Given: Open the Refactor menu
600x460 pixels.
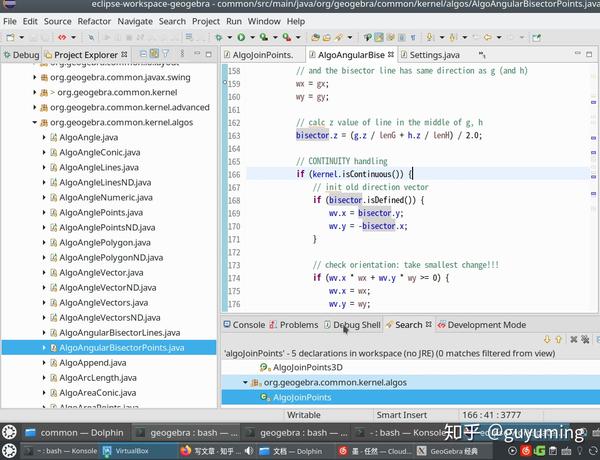Looking at the screenshot, I should point(94,21).
